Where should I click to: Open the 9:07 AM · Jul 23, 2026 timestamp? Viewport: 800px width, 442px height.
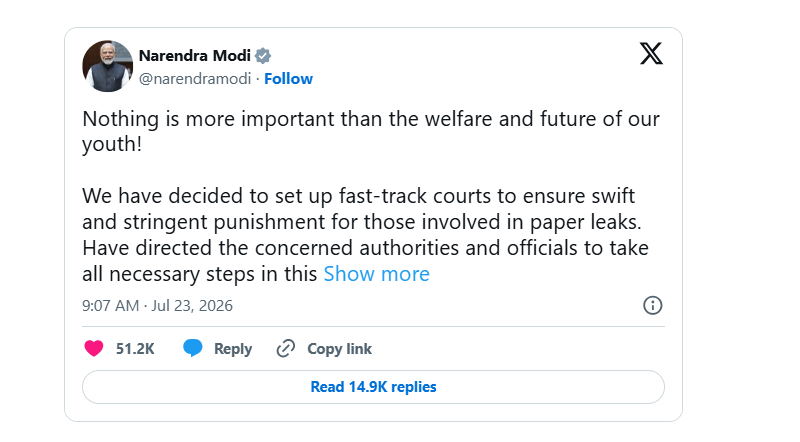click(x=157, y=306)
